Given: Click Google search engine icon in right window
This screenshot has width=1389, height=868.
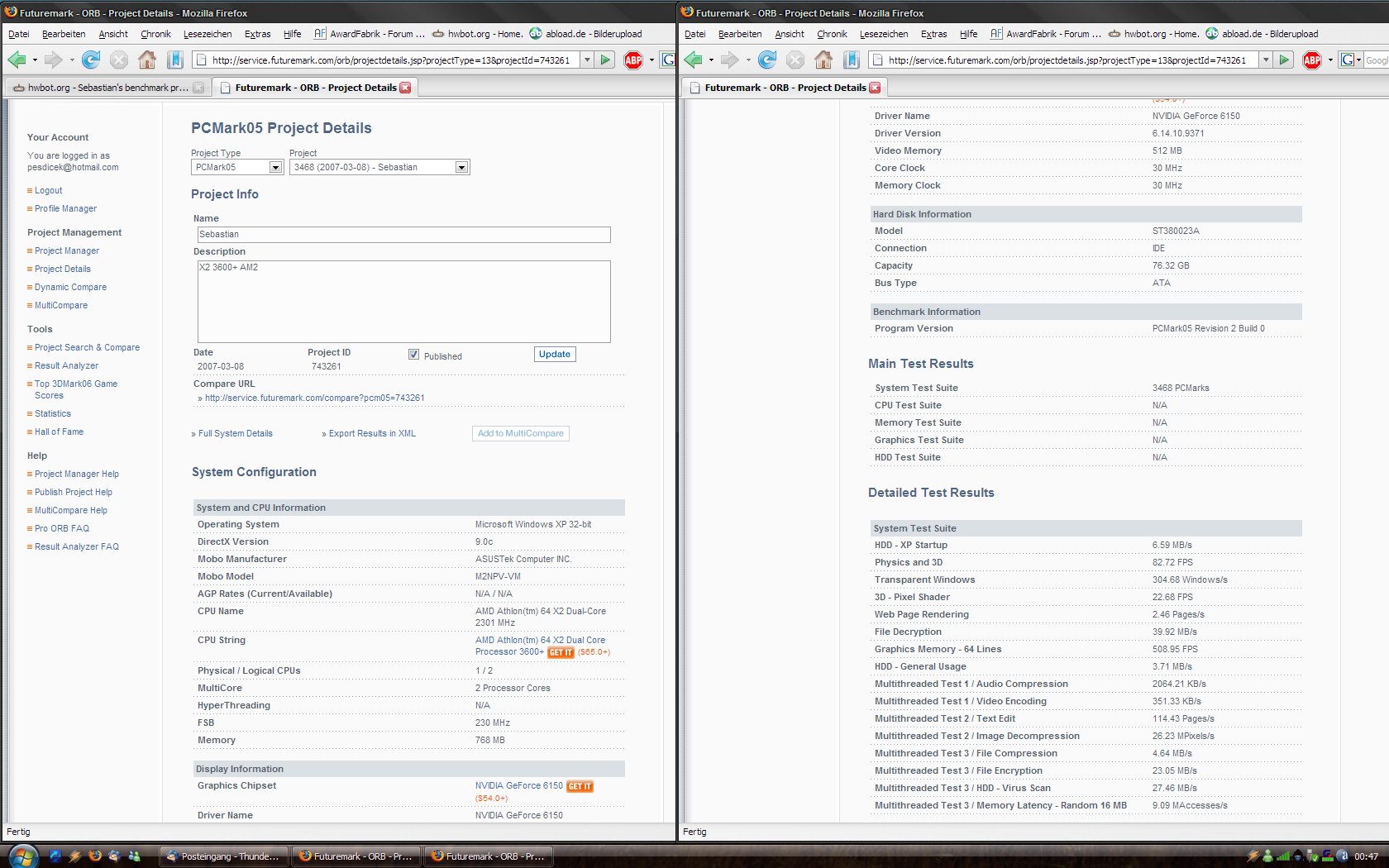Looking at the screenshot, I should tap(1347, 60).
